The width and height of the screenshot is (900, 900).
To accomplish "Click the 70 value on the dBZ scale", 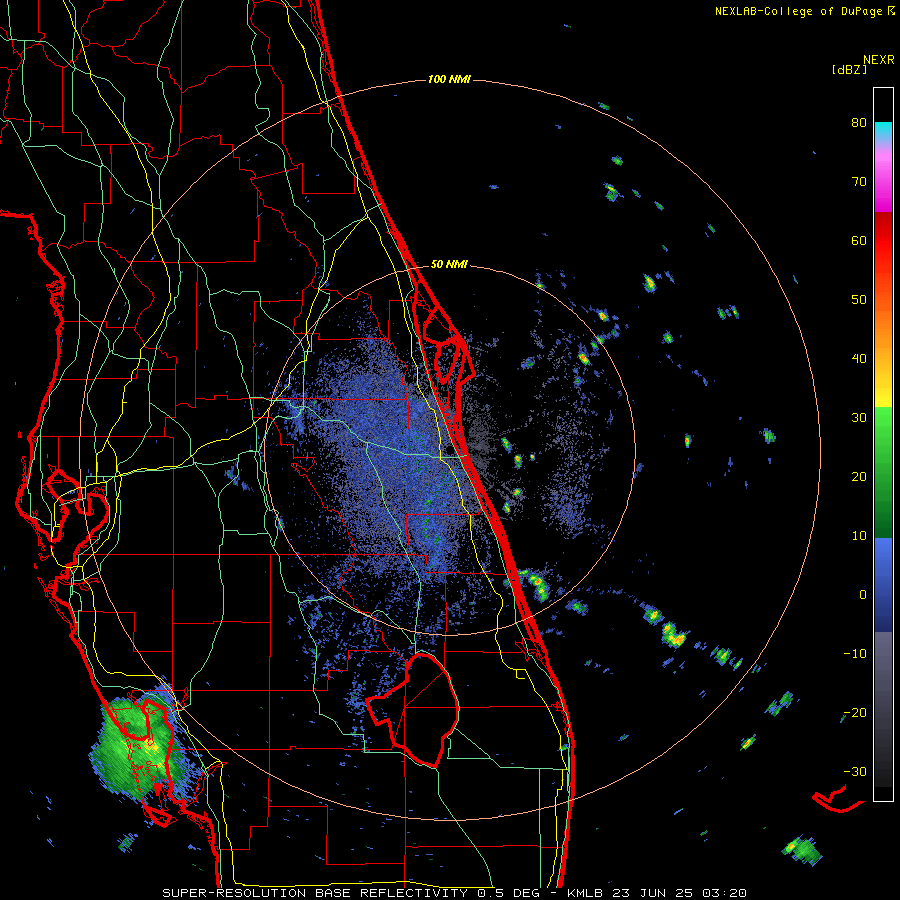I will click(x=859, y=182).
